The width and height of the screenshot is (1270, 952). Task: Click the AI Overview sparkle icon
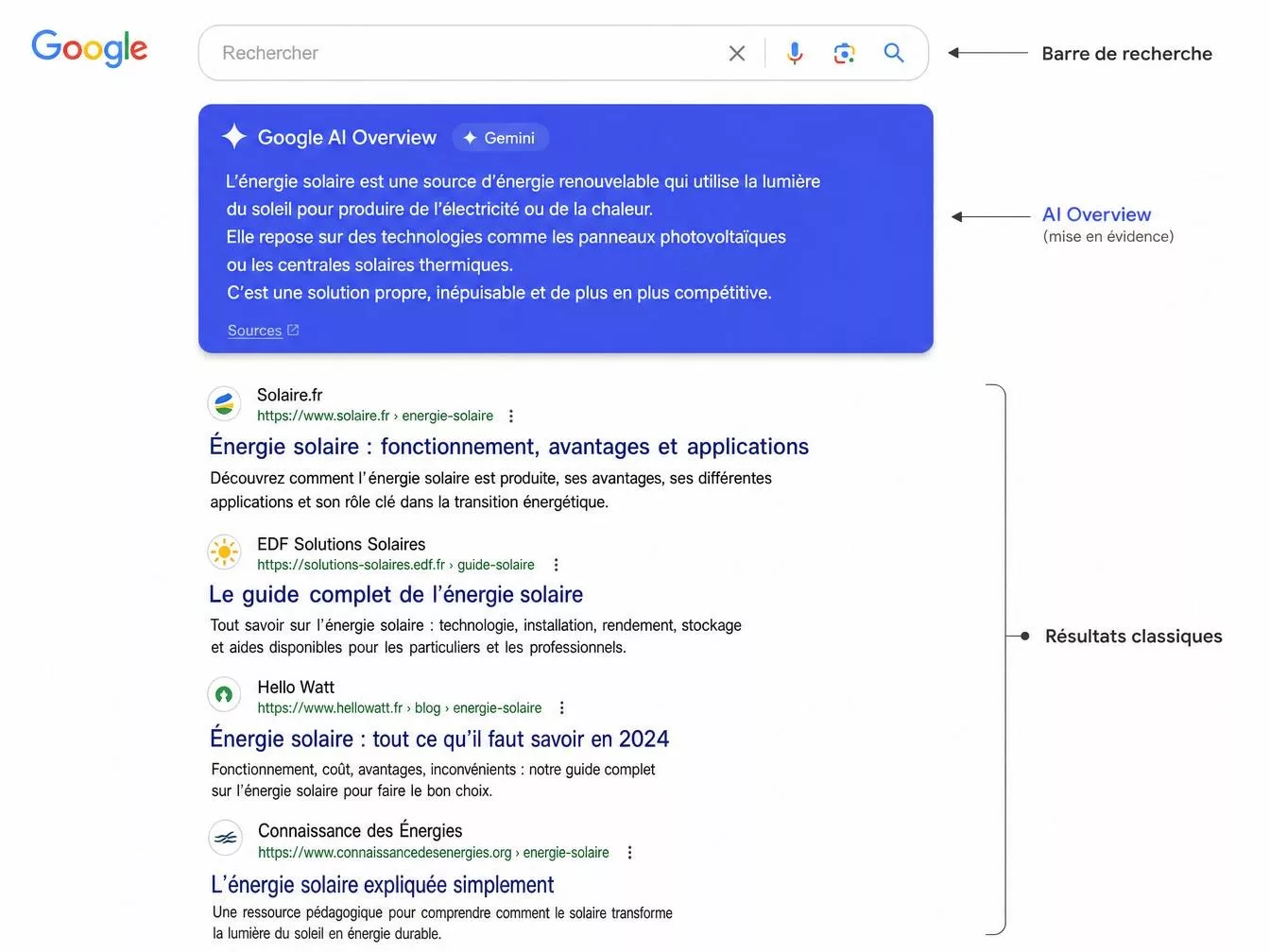coord(234,137)
